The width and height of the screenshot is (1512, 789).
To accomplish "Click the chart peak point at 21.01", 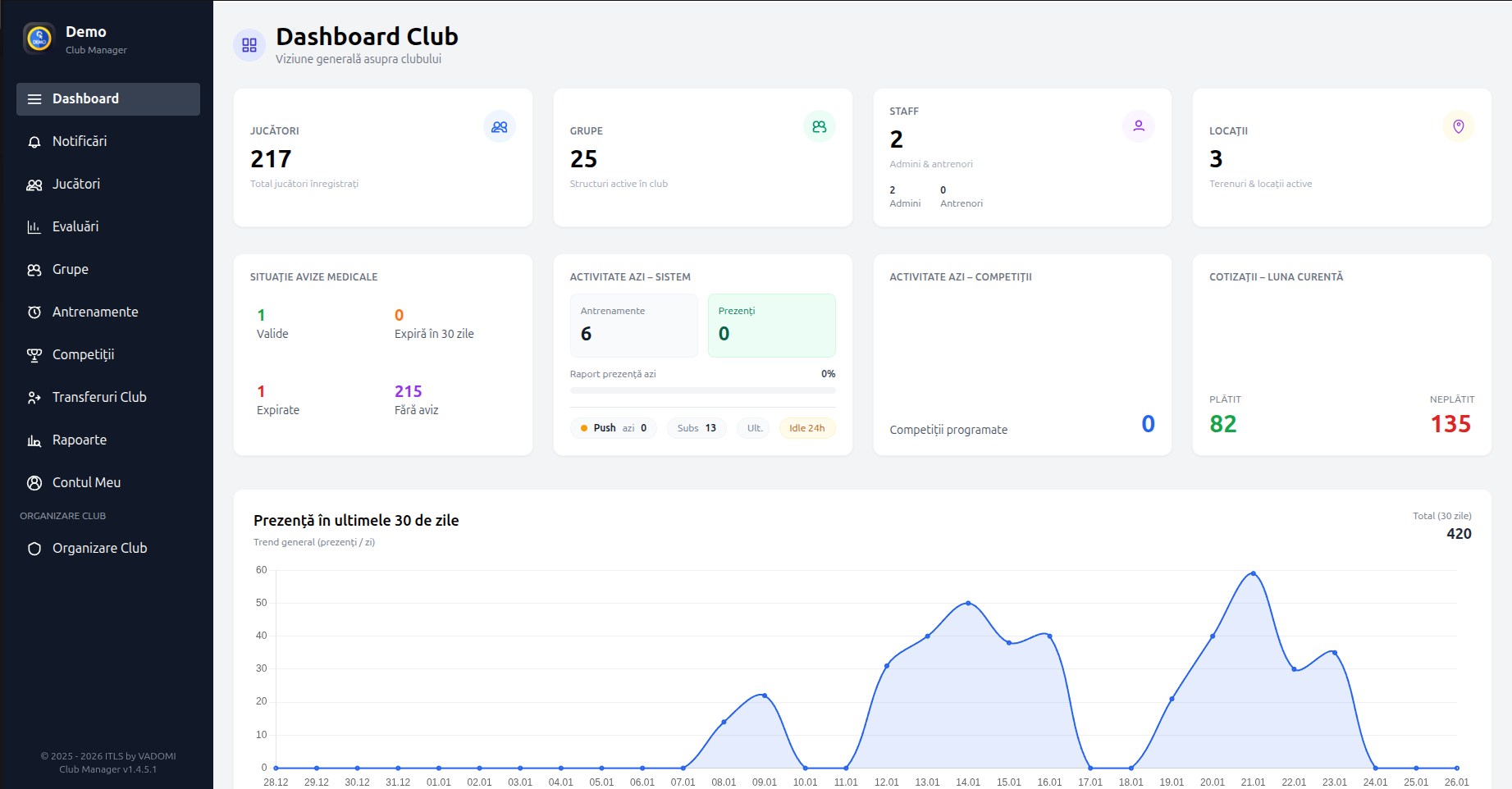I will click(x=1253, y=573).
